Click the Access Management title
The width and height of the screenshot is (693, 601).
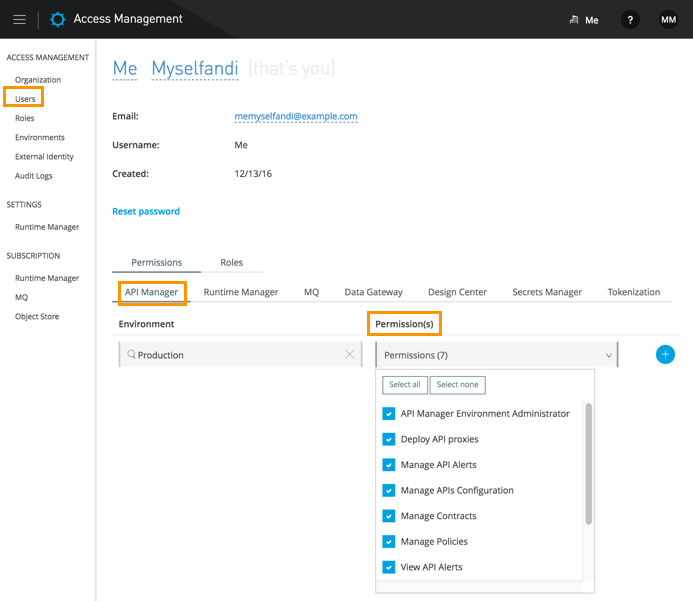[128, 19]
